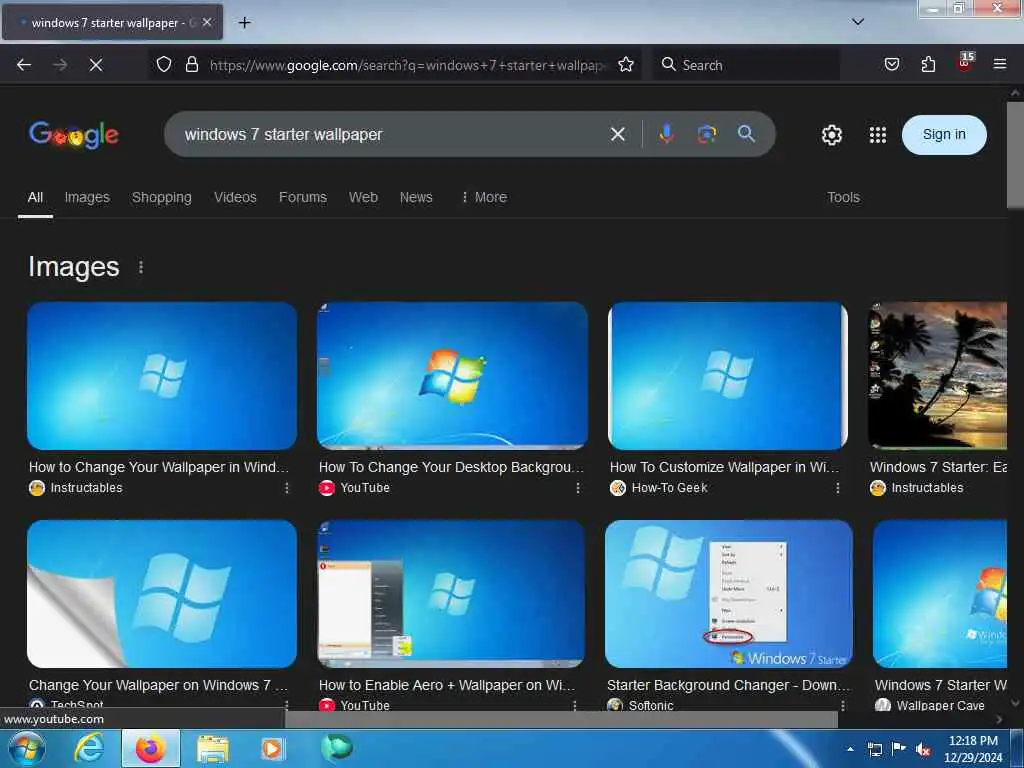The width and height of the screenshot is (1024, 768).
Task: Open the 'How To Customize Wallpaper in Wi...' link
Action: [725, 467]
